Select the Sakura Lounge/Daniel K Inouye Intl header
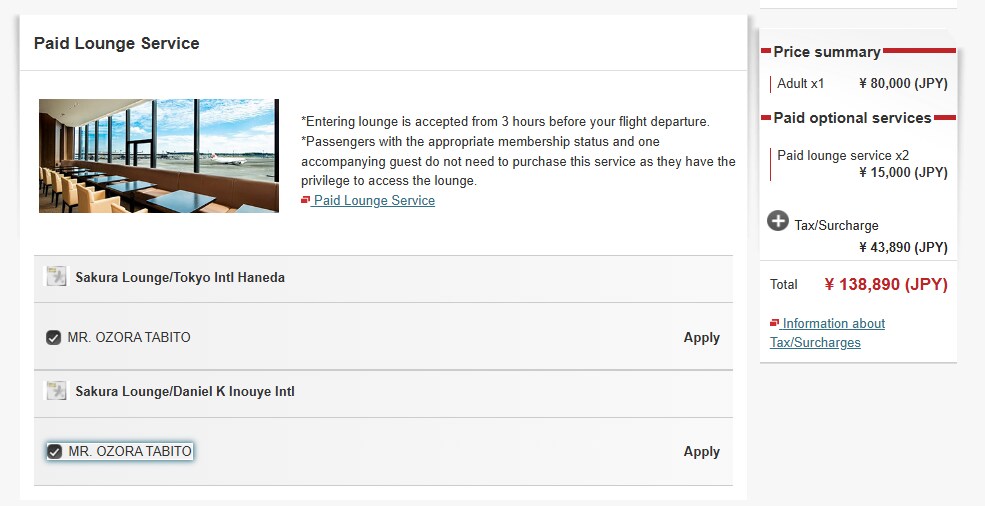Screen dimensions: 985x506 (x=185, y=391)
